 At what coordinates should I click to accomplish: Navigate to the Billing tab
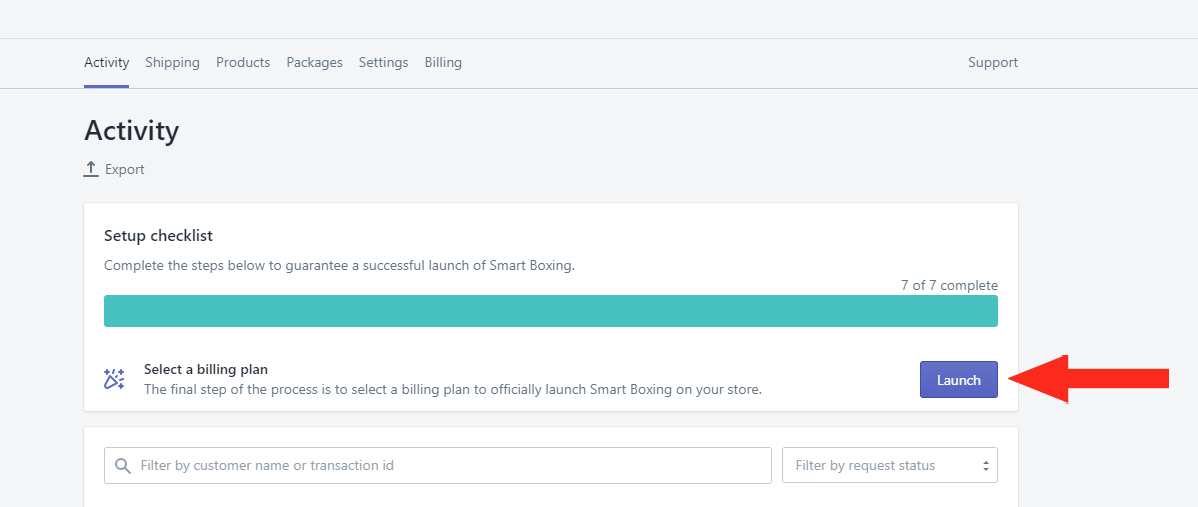pyautogui.click(x=443, y=63)
